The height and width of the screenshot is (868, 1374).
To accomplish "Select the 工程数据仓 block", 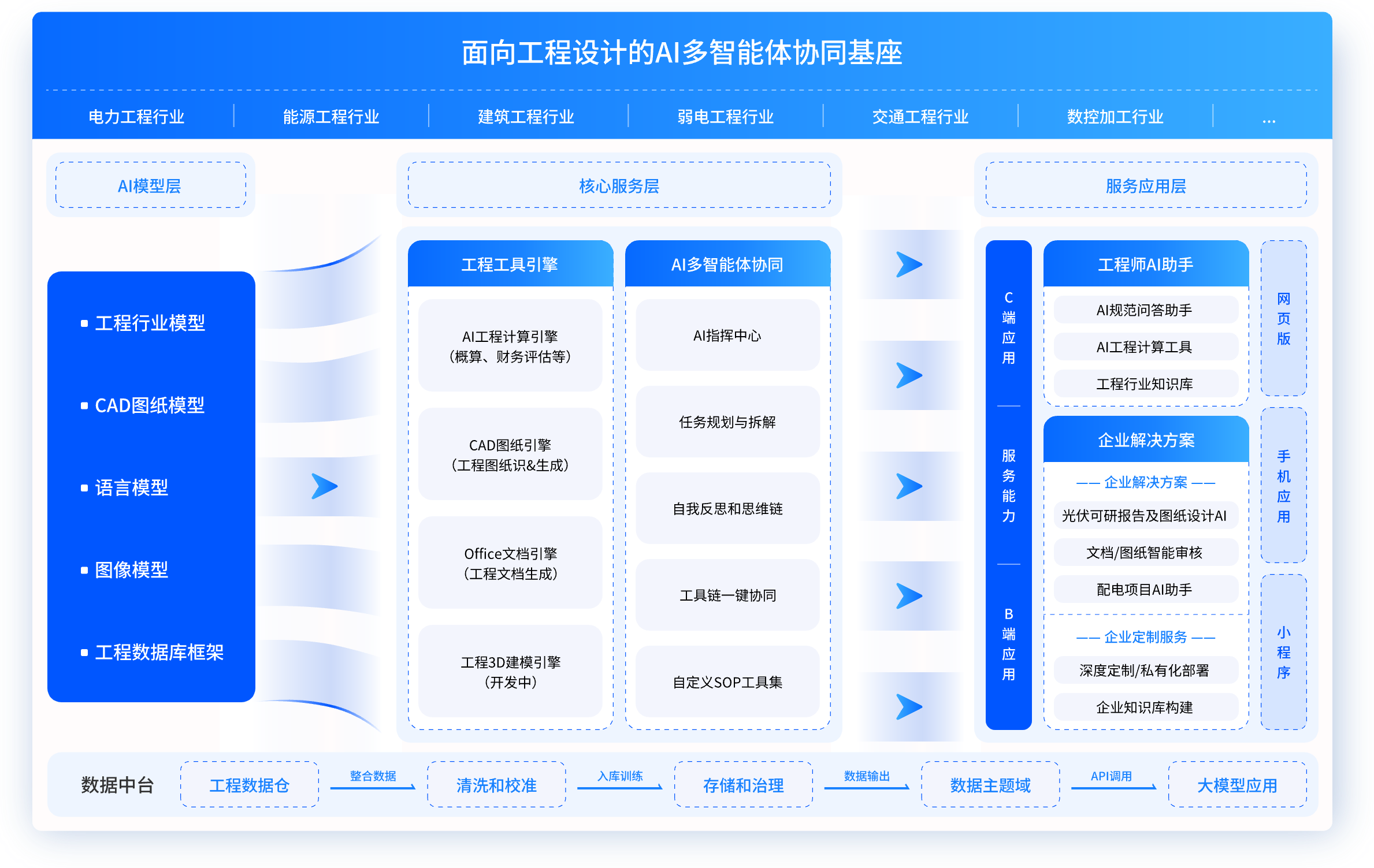I will tap(250, 784).
